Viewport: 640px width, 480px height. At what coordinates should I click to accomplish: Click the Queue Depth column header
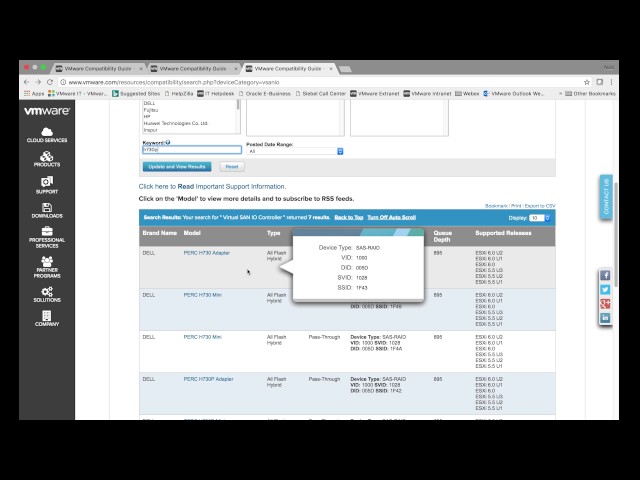pyautogui.click(x=442, y=236)
